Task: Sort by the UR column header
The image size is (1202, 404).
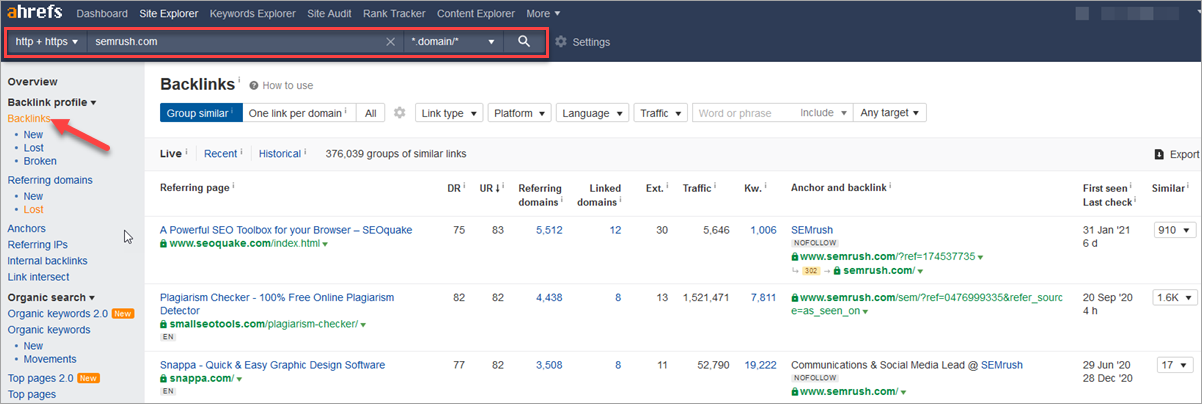Action: (x=489, y=188)
